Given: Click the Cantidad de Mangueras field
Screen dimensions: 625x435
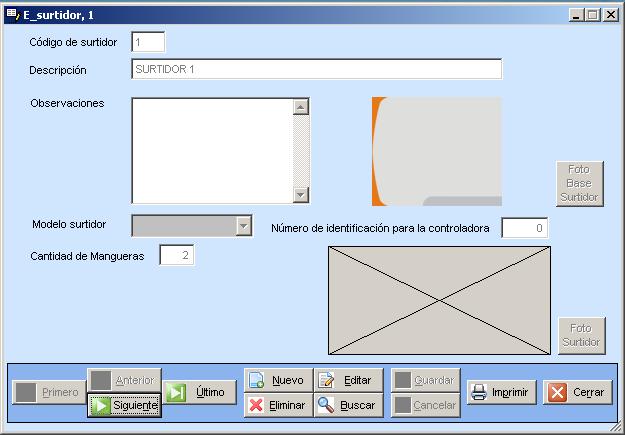Looking at the screenshot, I should 177,255.
